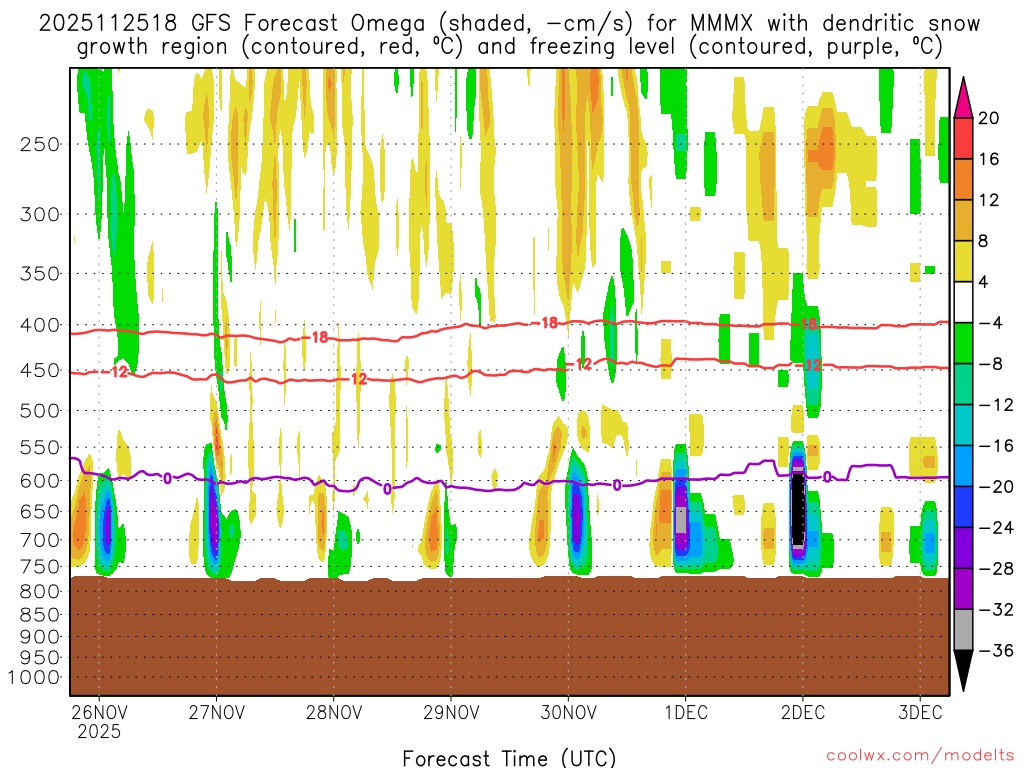
Task: Click the 1000 pressure level label
Action: (x=34, y=677)
